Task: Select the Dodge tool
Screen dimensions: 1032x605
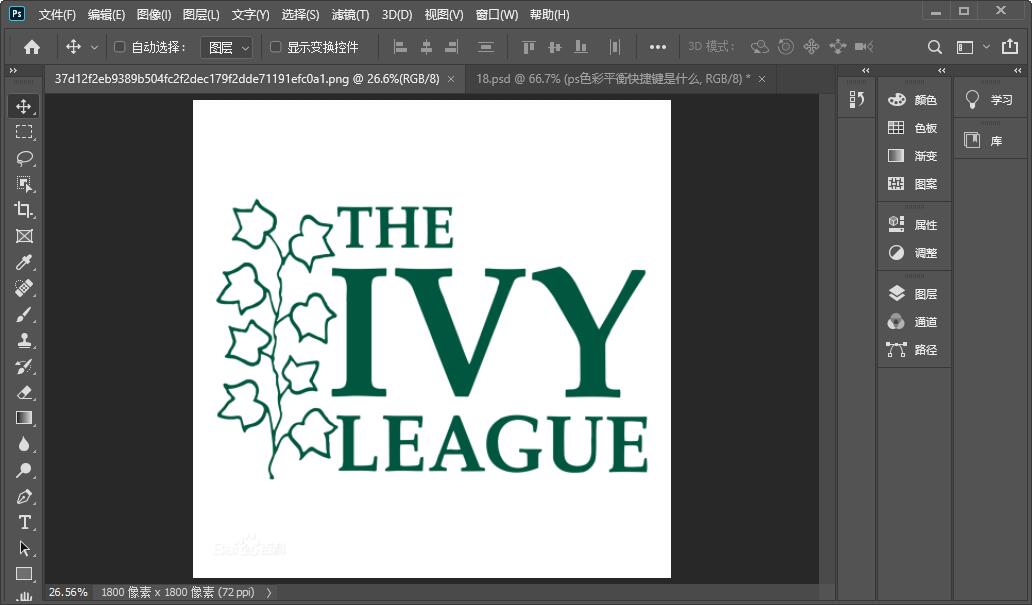Action: pos(24,470)
